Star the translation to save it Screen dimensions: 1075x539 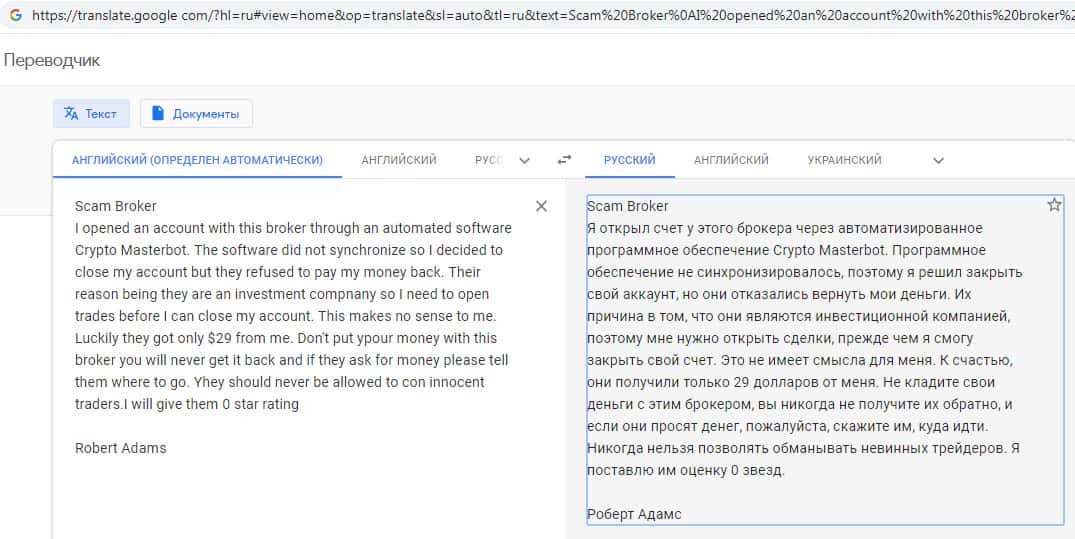tap(1053, 205)
